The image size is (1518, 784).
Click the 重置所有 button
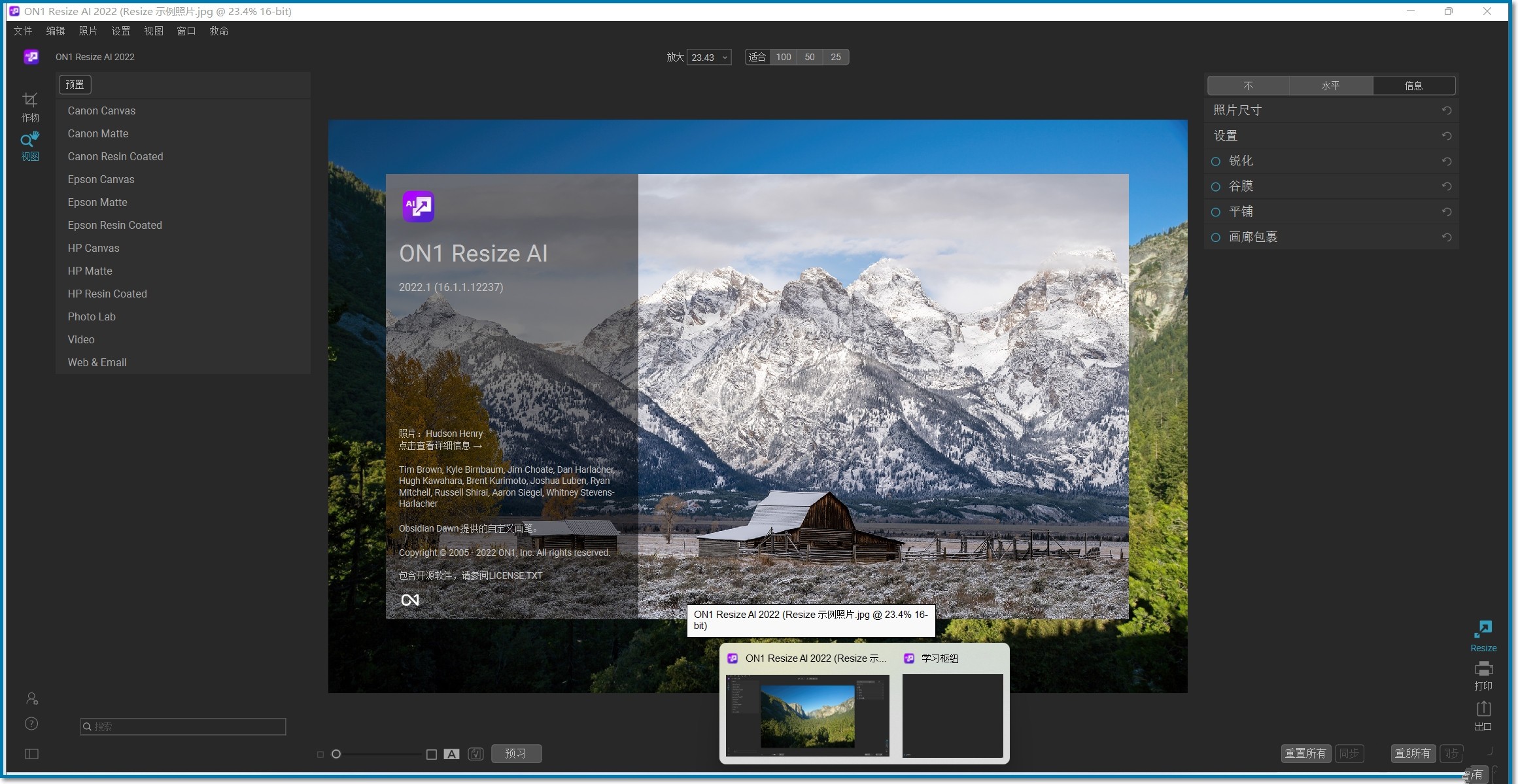[x=1305, y=754]
